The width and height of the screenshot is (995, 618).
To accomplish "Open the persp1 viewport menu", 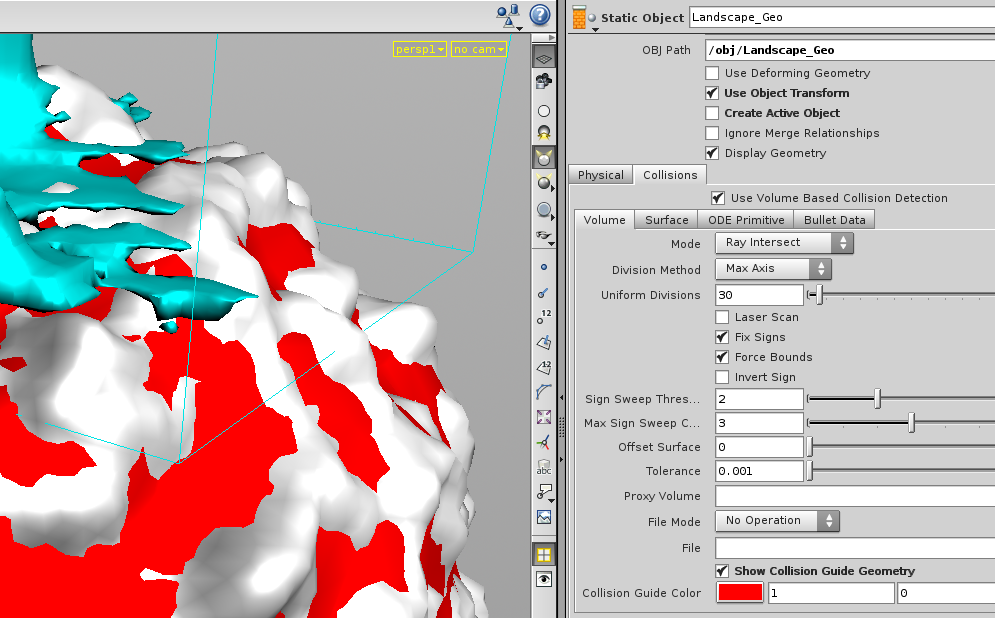I will [420, 48].
